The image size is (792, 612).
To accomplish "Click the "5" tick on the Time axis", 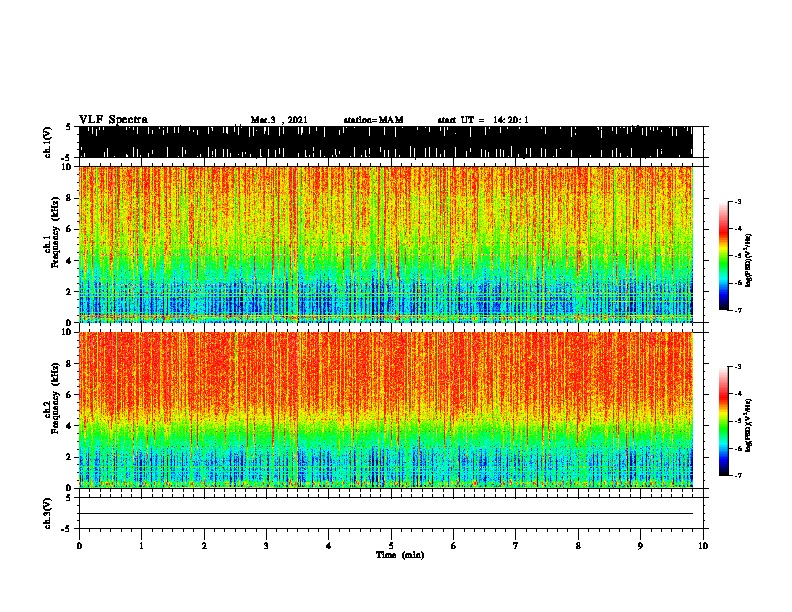I will (391, 546).
